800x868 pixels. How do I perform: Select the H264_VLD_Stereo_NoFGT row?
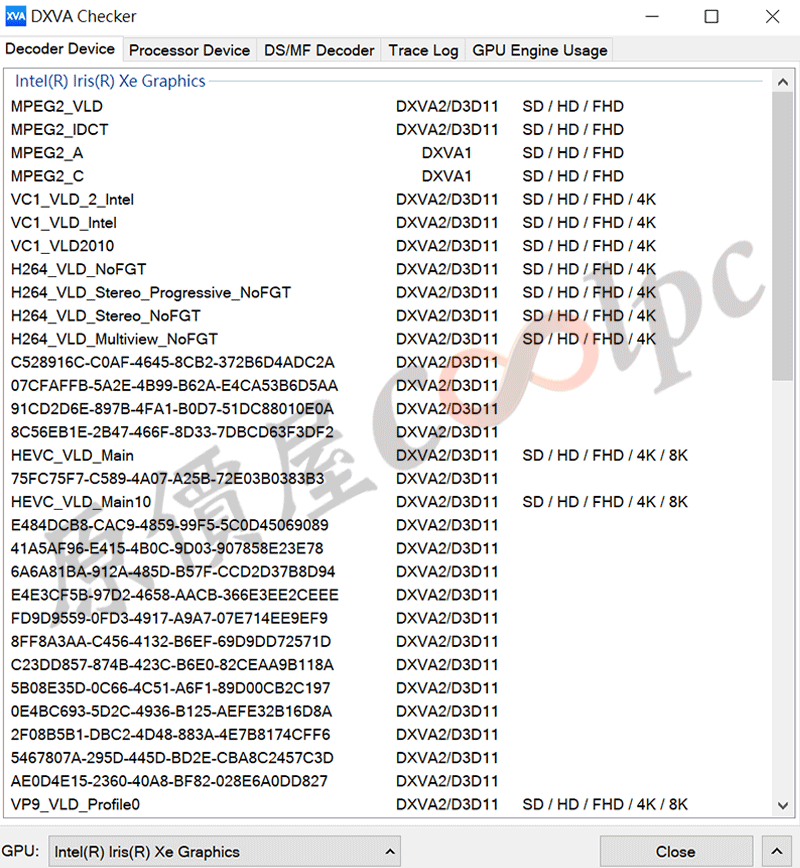388,316
